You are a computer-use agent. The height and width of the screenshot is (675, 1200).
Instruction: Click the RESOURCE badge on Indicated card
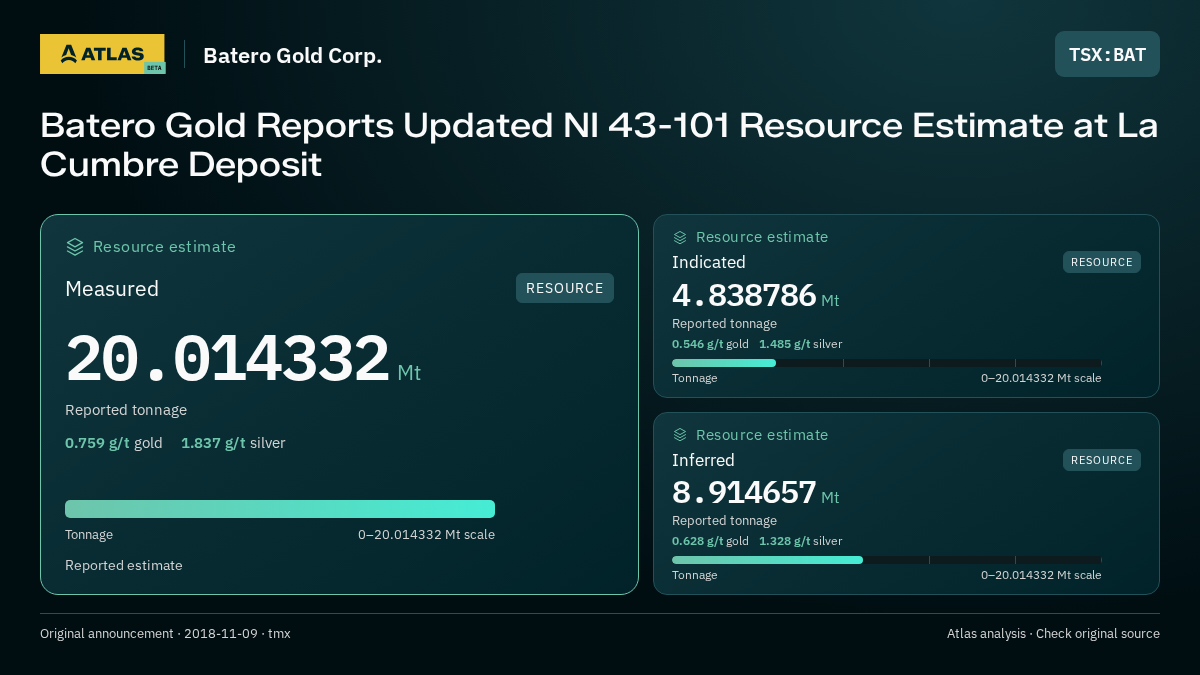(x=1102, y=262)
